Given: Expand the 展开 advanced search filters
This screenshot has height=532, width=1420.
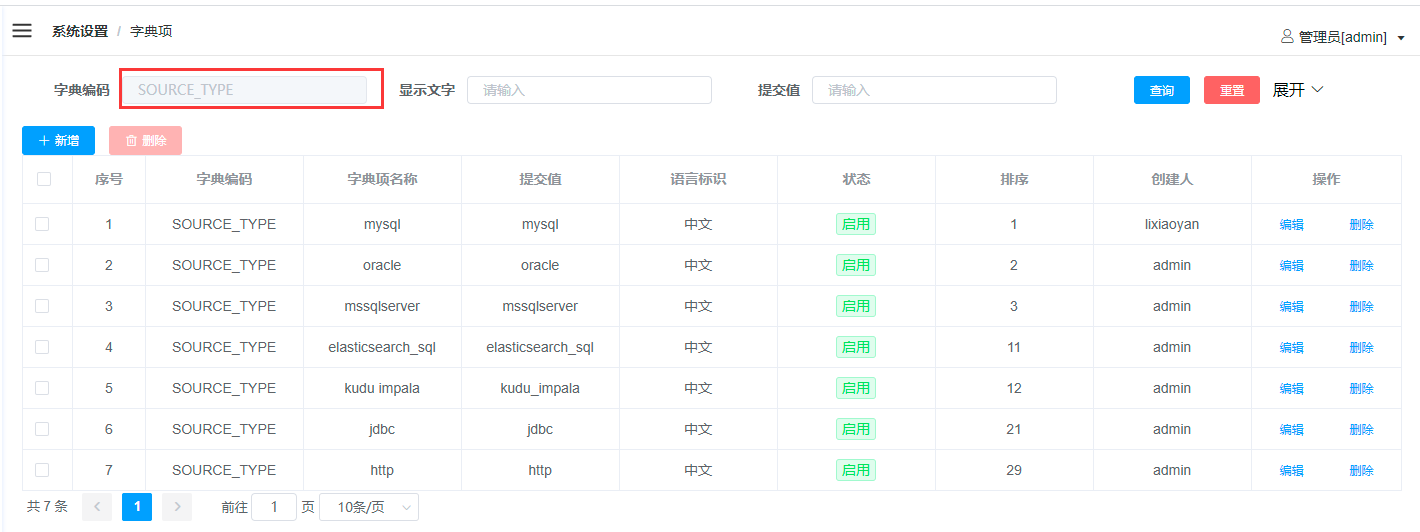Looking at the screenshot, I should 1298,90.
